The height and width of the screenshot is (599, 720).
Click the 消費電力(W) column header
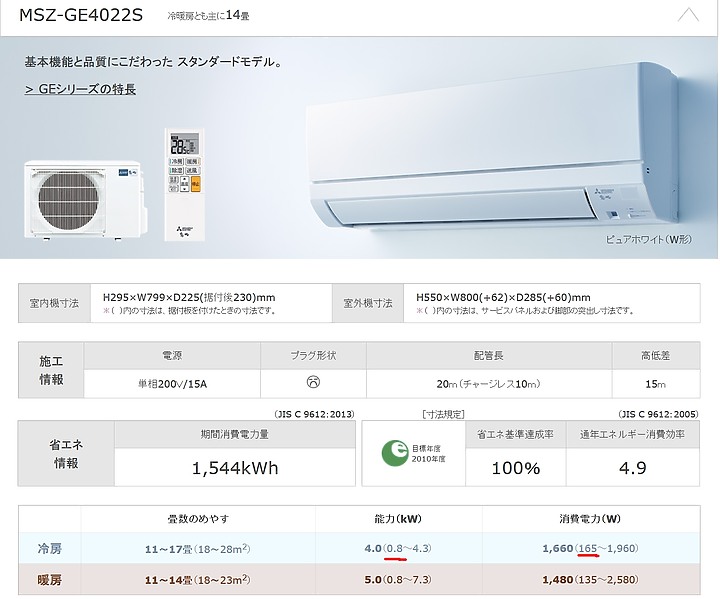(x=590, y=519)
